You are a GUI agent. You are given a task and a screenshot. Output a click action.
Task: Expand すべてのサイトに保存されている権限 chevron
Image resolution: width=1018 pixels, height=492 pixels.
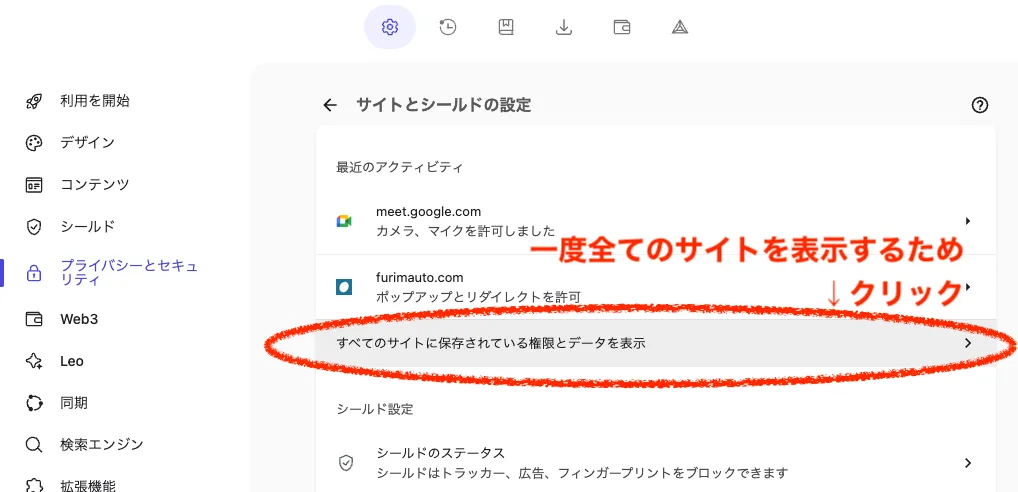point(968,343)
